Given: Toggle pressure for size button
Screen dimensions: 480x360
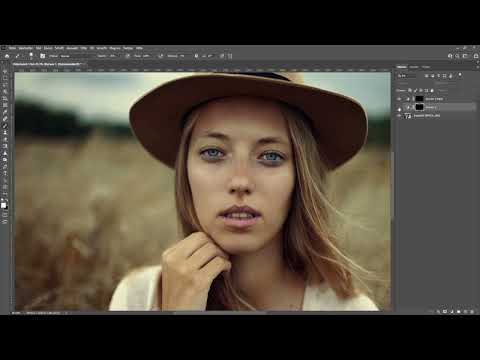Looking at the screenshot, I should (x=222, y=56).
